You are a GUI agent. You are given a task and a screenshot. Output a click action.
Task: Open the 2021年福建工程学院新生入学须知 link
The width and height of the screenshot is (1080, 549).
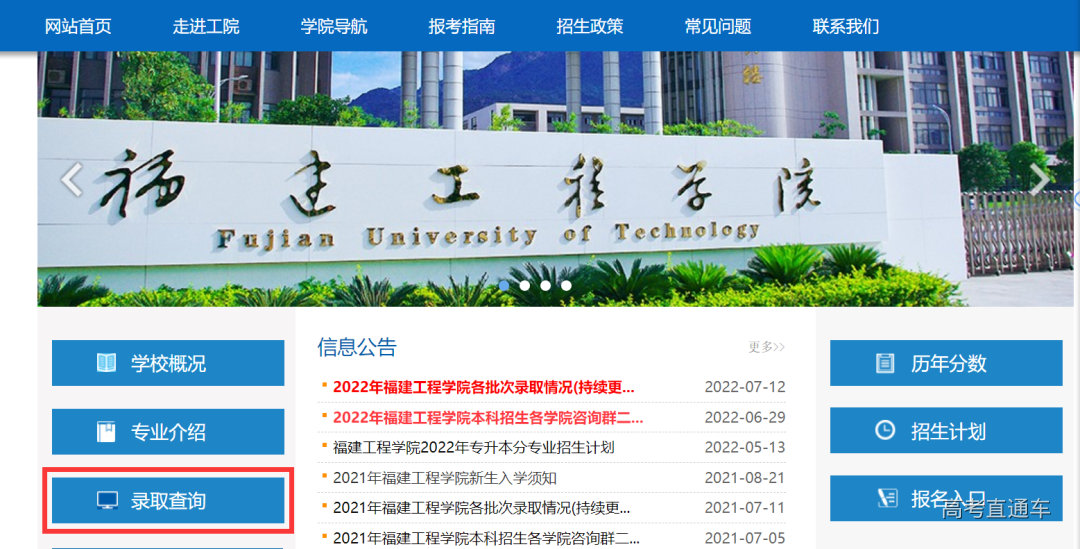click(445, 478)
